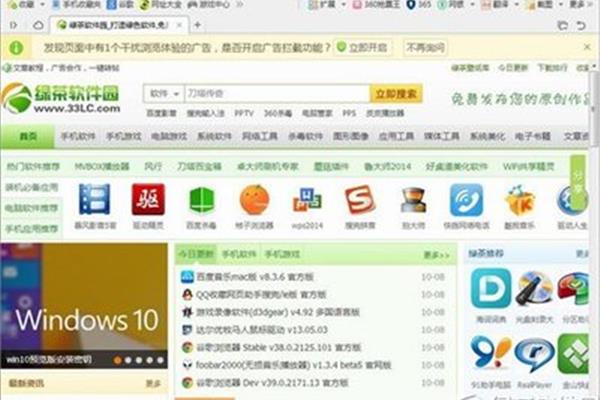Viewport: 600px width, 400px height.
Task: Open the orange 桔子浏览器 icon
Action: click(254, 199)
